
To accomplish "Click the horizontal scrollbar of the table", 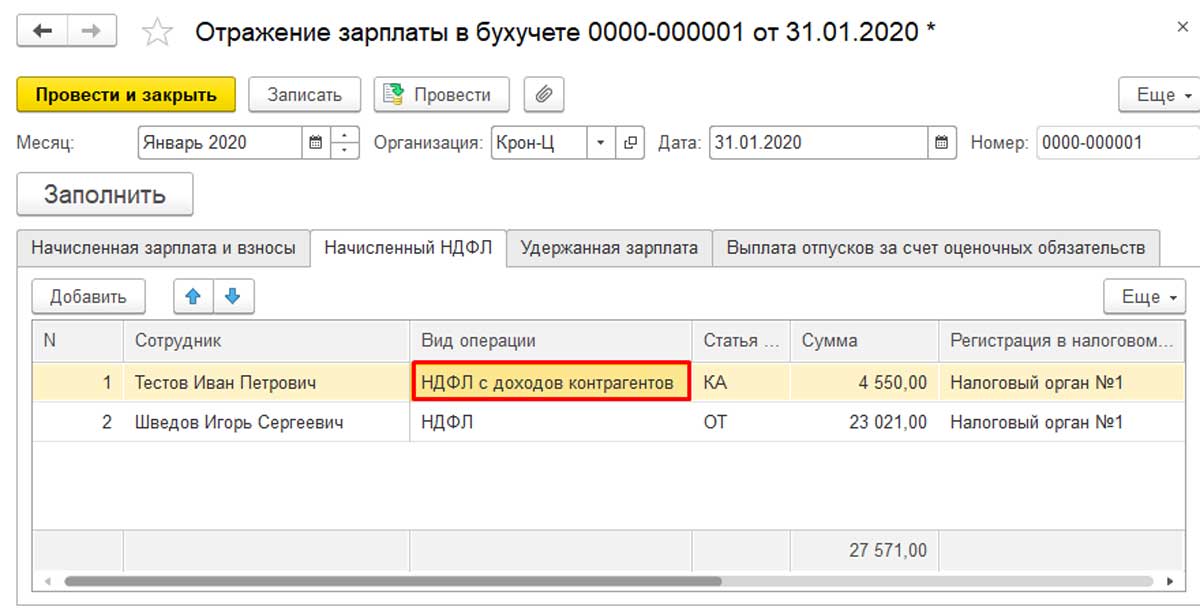I will (392, 580).
